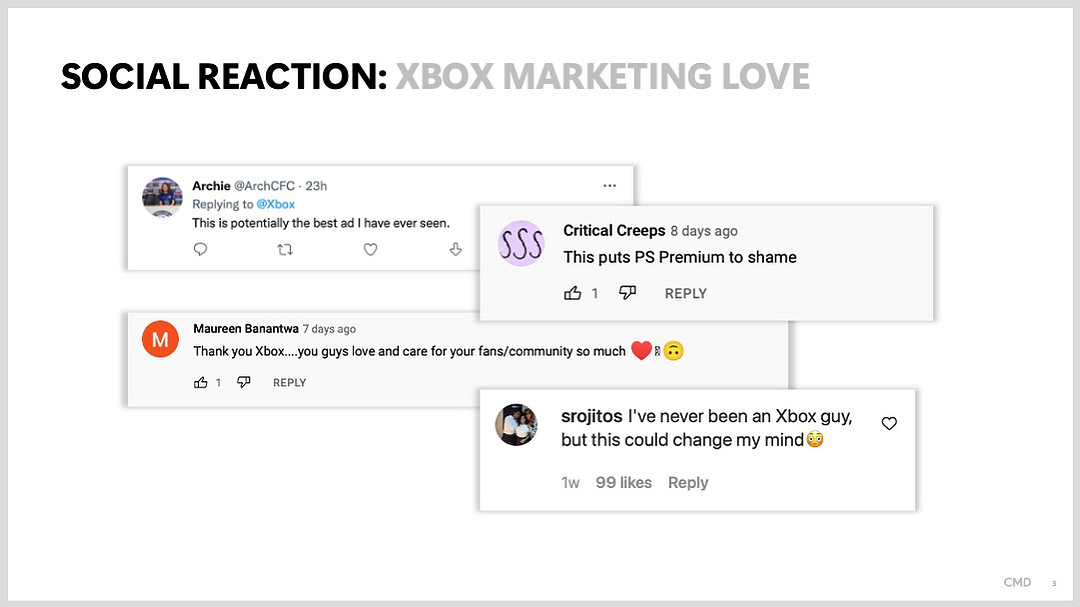Click the like count 1 on Critical Creeps comment
Image resolution: width=1080 pixels, height=607 pixels.
coord(594,294)
